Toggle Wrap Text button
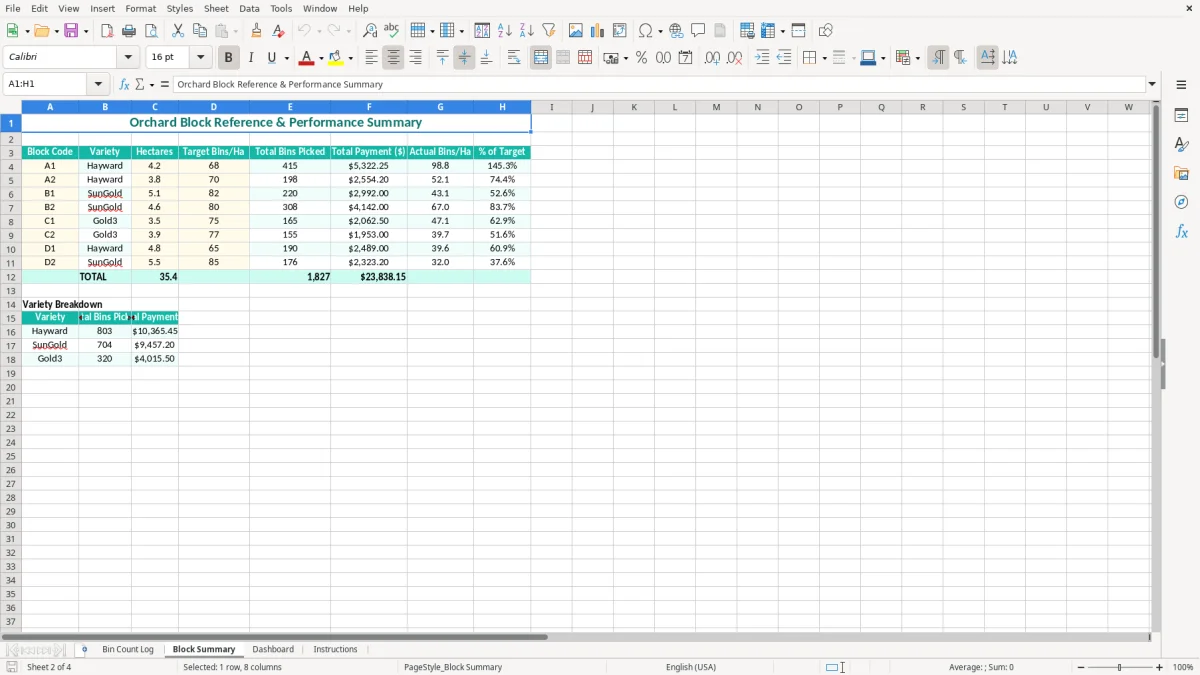This screenshot has width=1200, height=675. click(514, 58)
